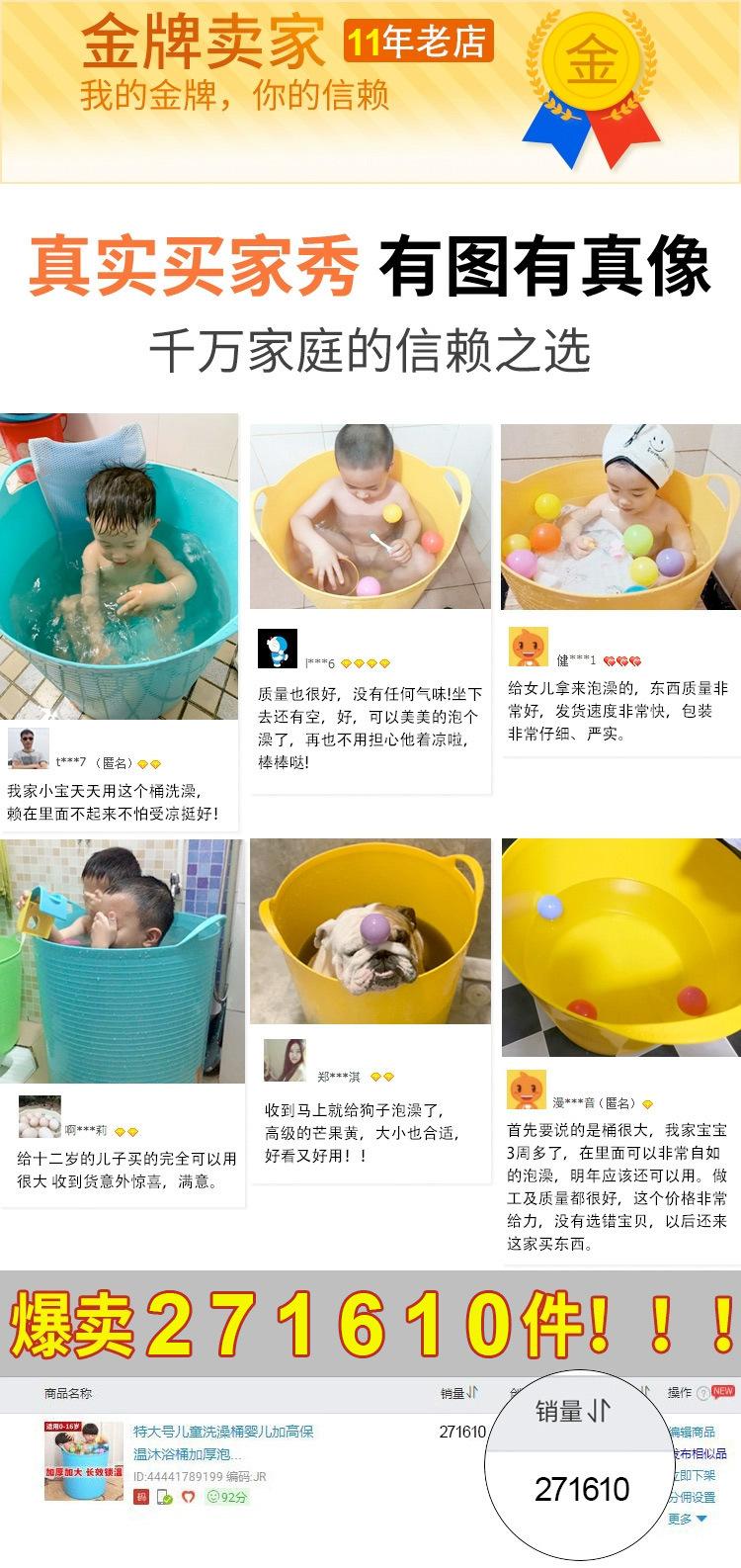Click the Doraemon avatar of reviewer l***6
Viewport: 741px width, 1568px height.
(277, 649)
